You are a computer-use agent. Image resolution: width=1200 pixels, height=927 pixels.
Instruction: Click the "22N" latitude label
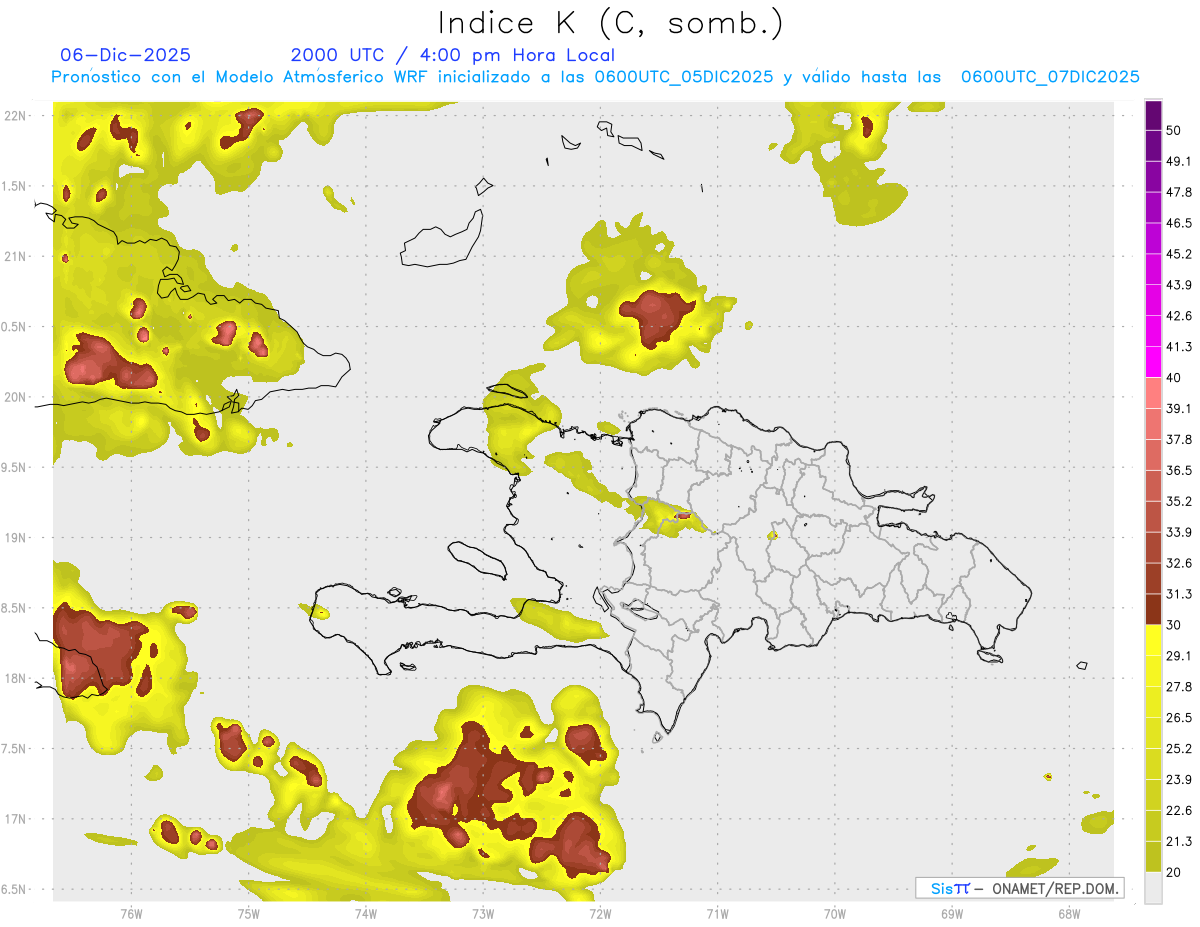tap(16, 116)
